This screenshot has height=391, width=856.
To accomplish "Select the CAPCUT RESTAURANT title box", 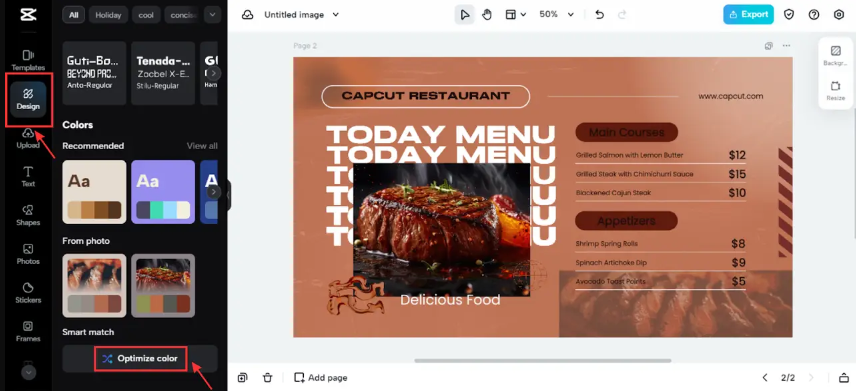I will (426, 96).
